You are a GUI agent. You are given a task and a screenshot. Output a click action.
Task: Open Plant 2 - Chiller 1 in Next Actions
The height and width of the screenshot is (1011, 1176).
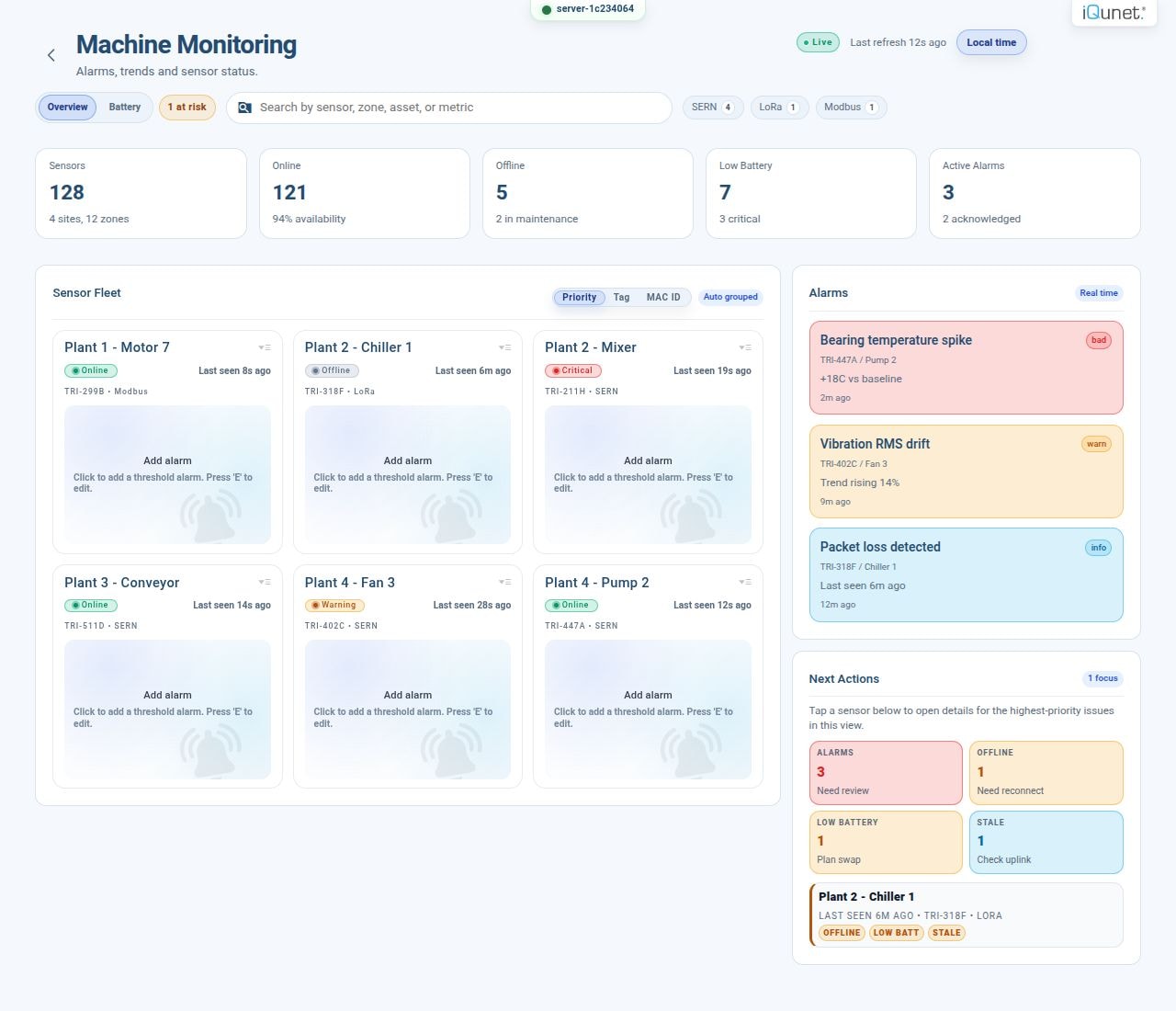(966, 914)
